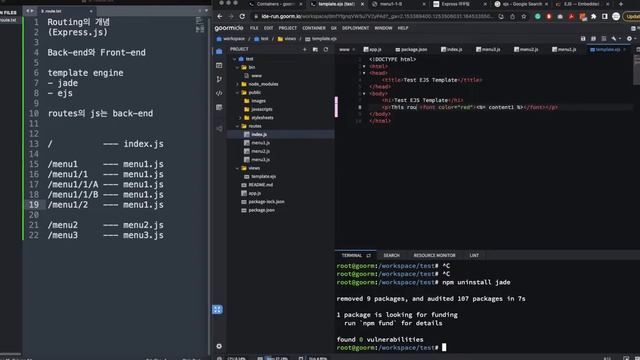This screenshot has height=360, width=640.
Task: Open the browser profile avatar
Action: 616,16
